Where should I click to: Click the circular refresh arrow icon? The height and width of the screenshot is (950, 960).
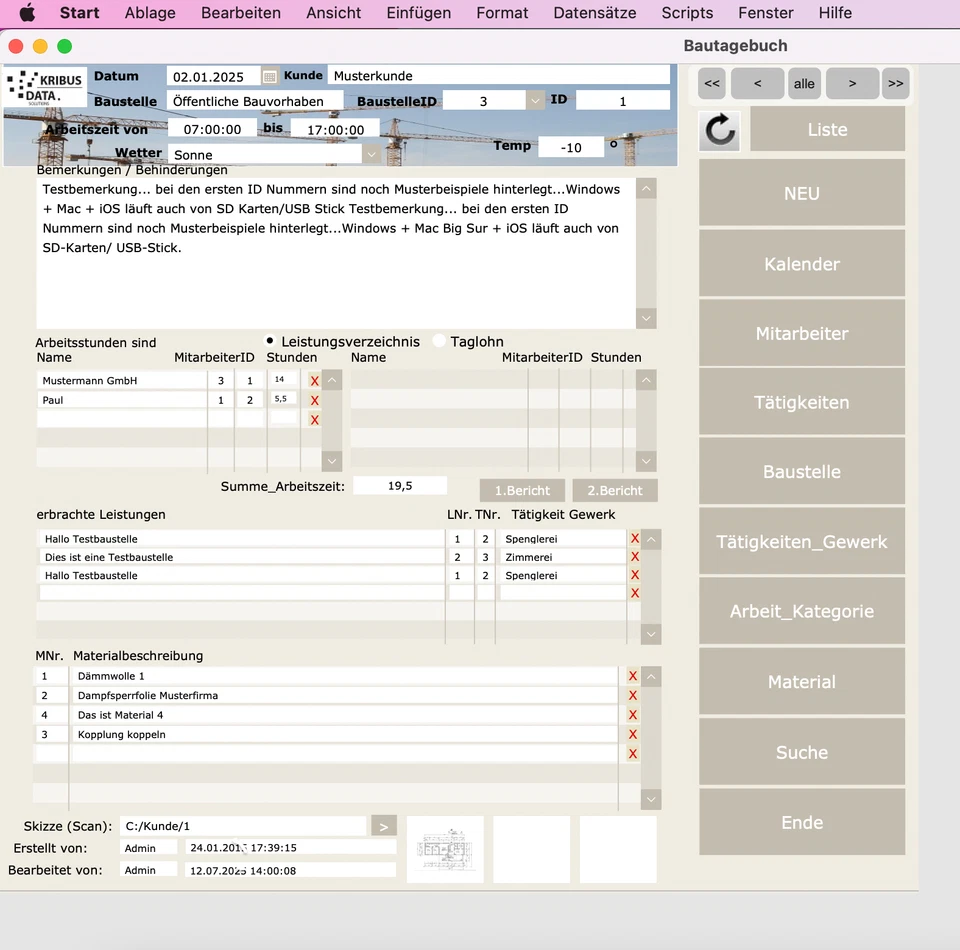tap(719, 130)
